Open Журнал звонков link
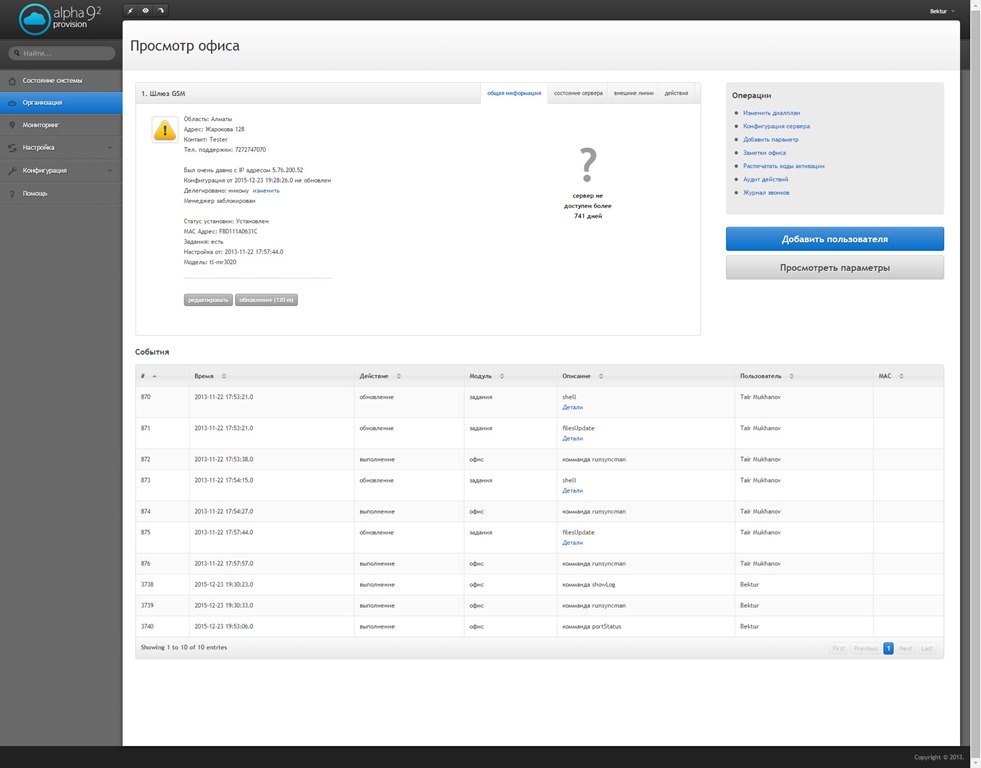This screenshot has width=981, height=768. 766,193
